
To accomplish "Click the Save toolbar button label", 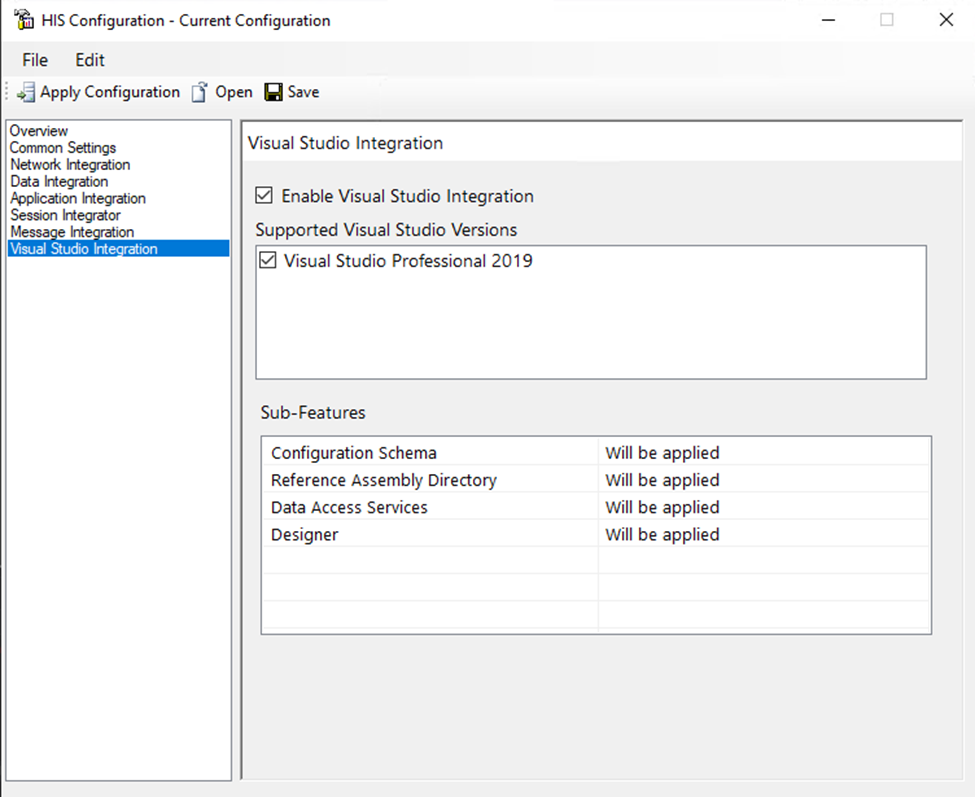I will (303, 92).
